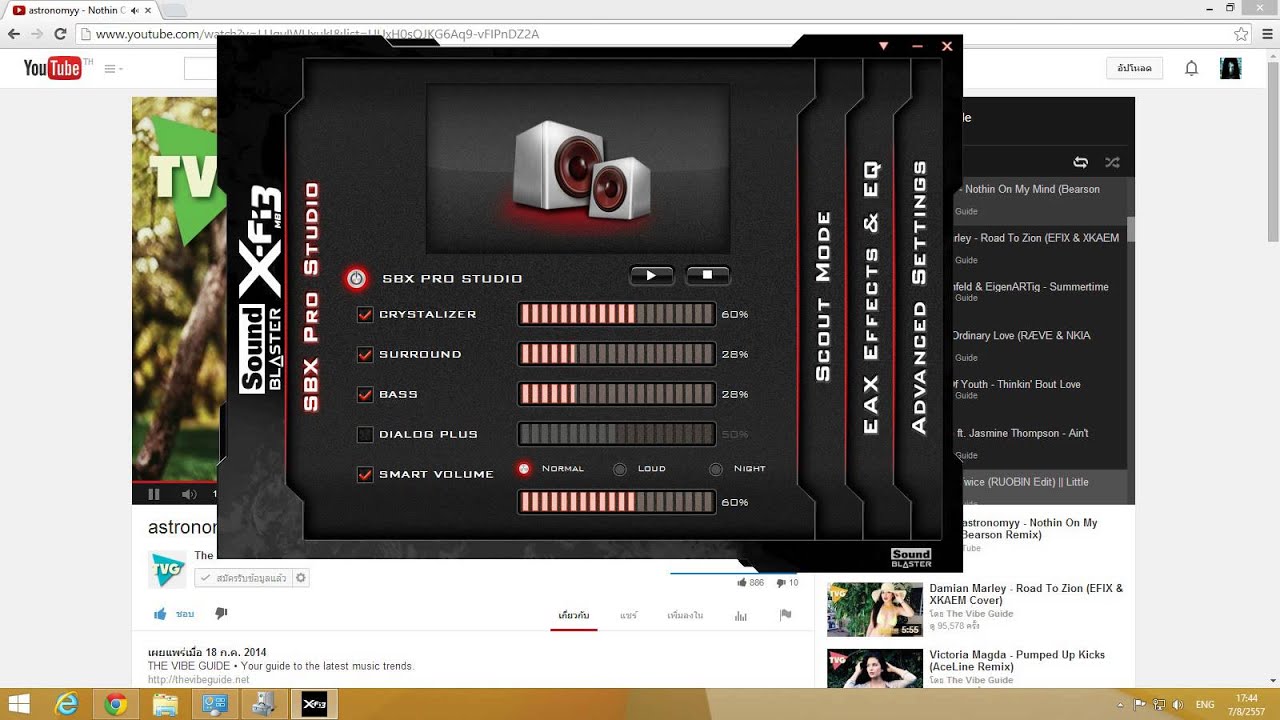Pause the YouTube video

(154, 494)
